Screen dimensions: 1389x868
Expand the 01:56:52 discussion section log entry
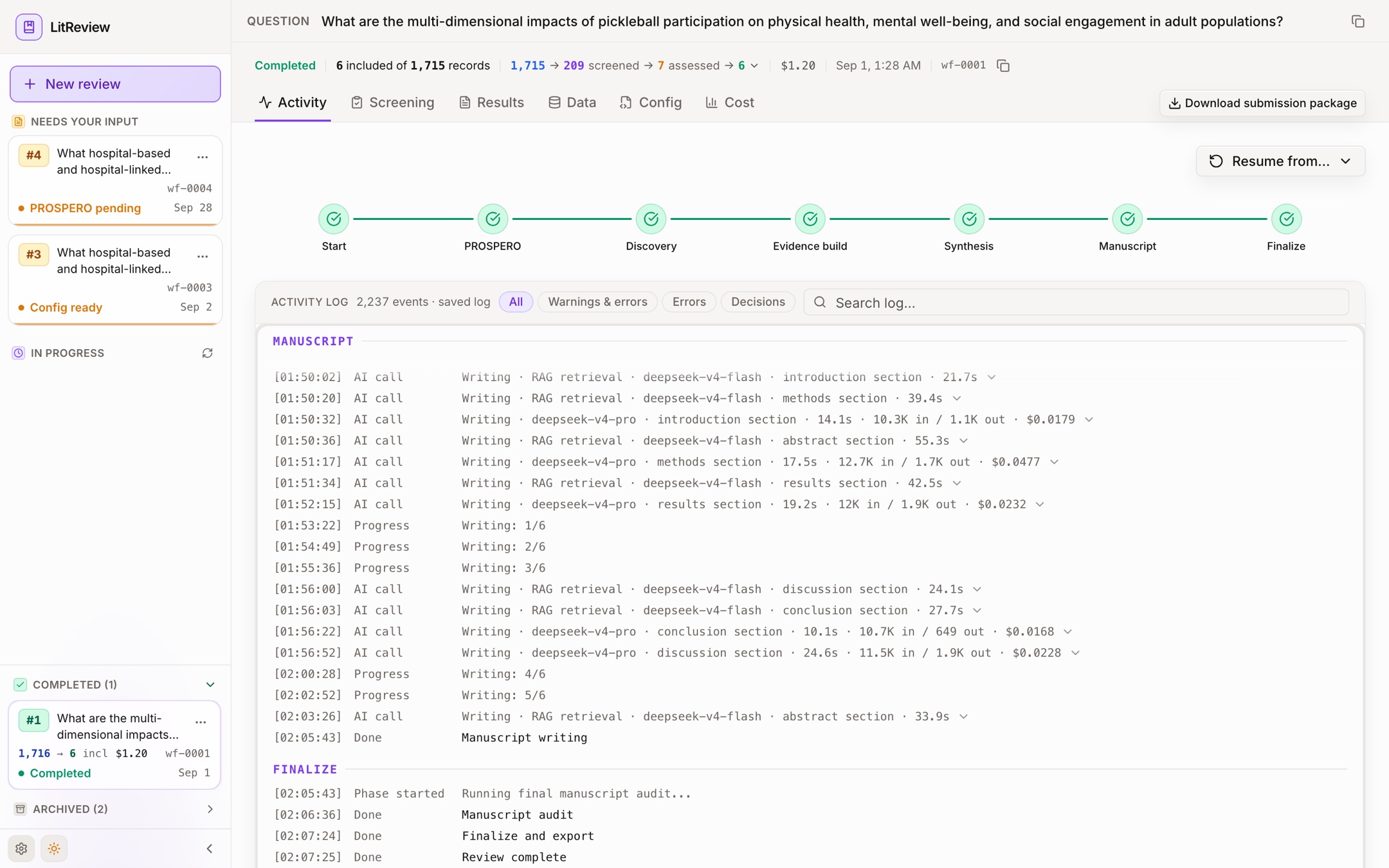point(1075,653)
